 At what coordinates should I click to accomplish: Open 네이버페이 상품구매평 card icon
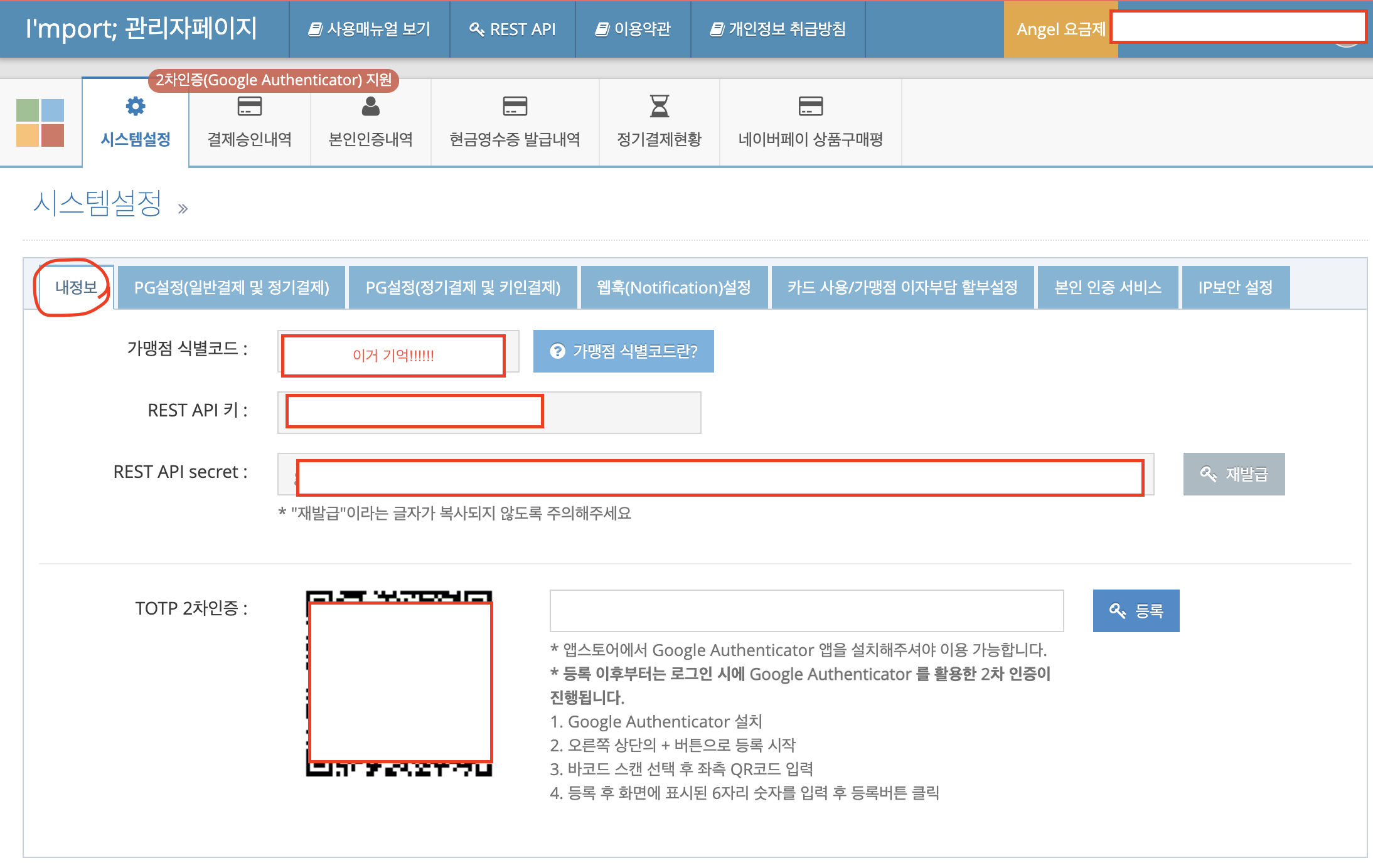(810, 106)
